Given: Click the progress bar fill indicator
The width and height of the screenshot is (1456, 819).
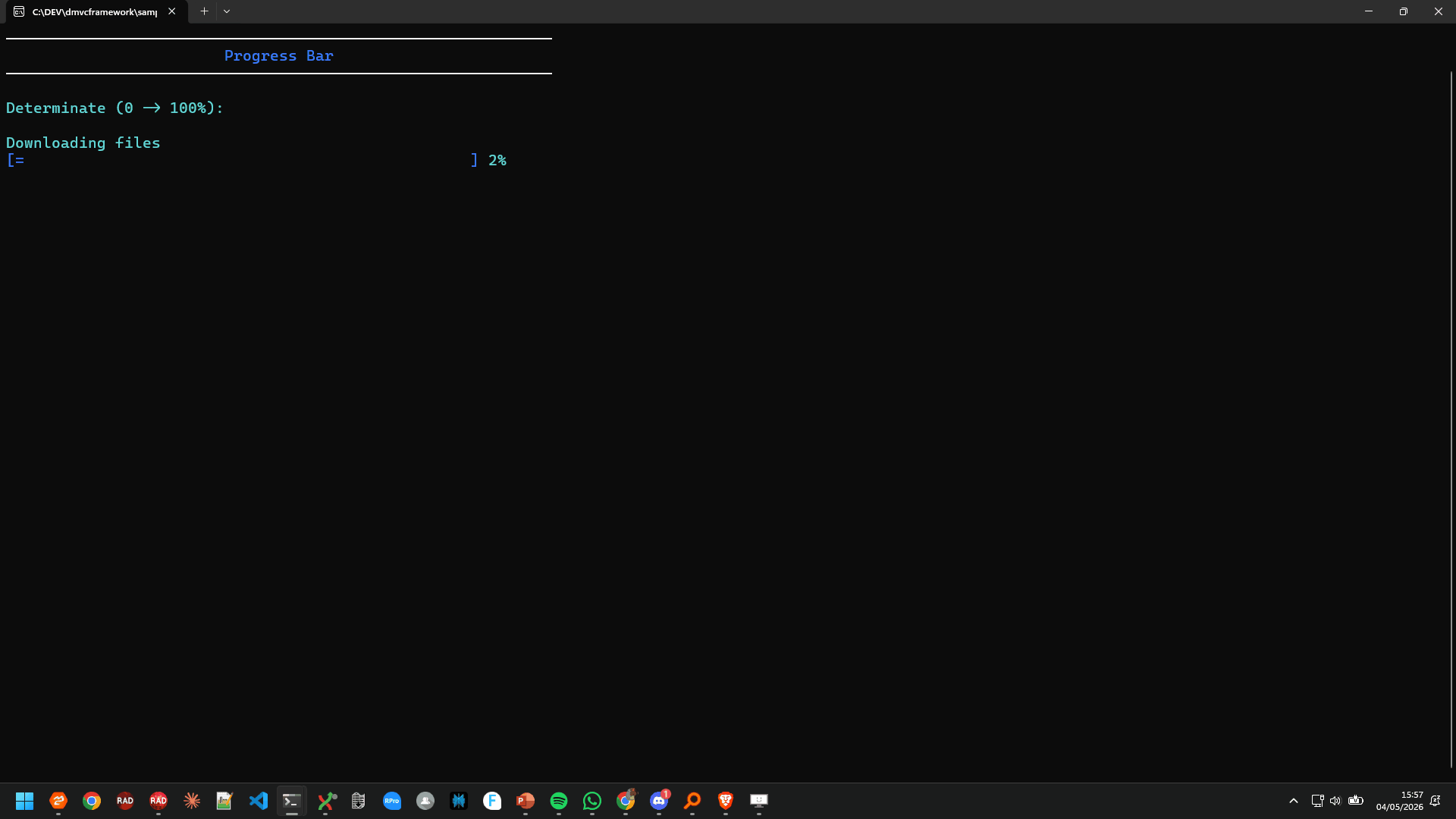Looking at the screenshot, I should click(20, 160).
